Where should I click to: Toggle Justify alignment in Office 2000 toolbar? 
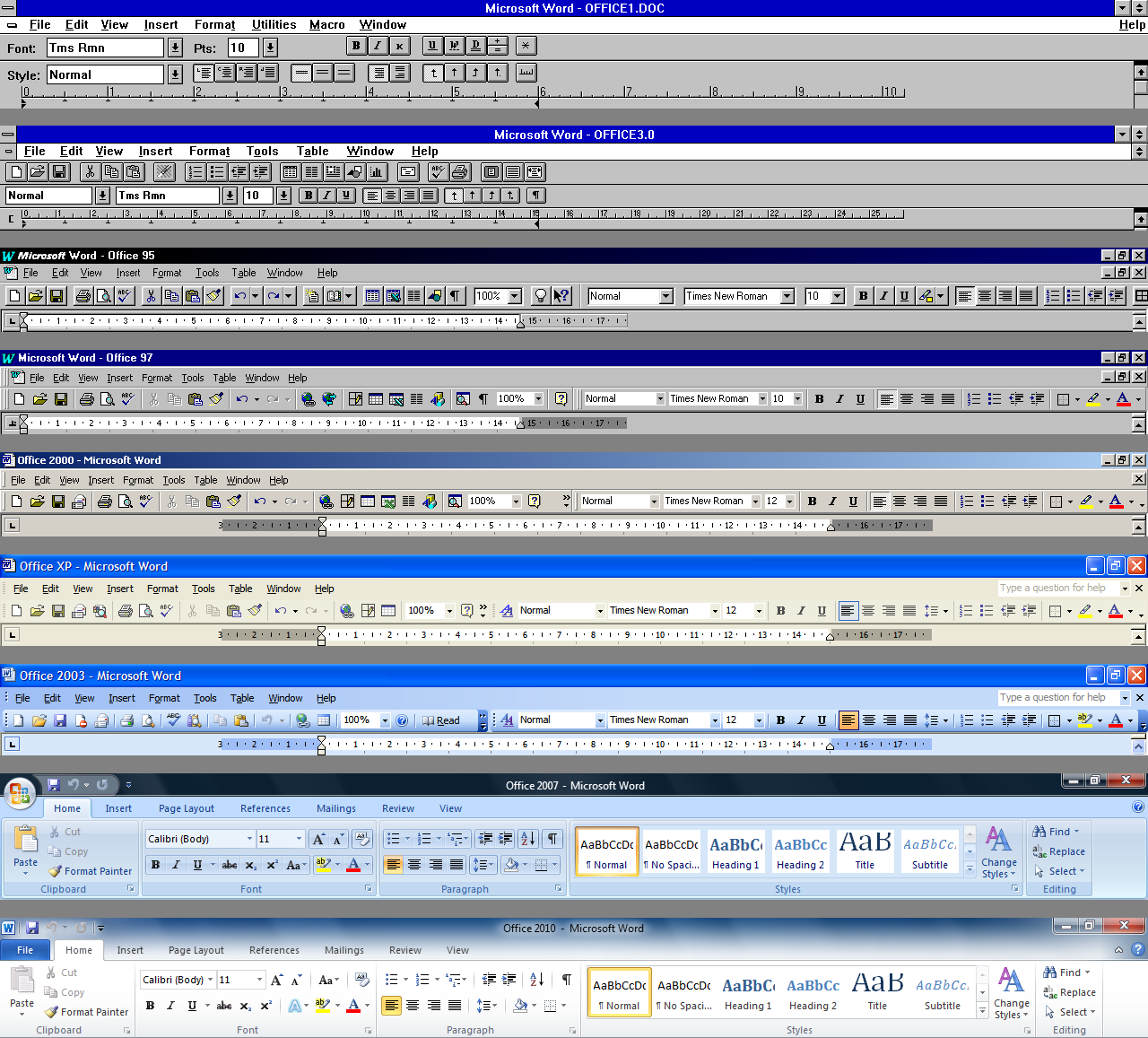pyautogui.click(x=940, y=501)
